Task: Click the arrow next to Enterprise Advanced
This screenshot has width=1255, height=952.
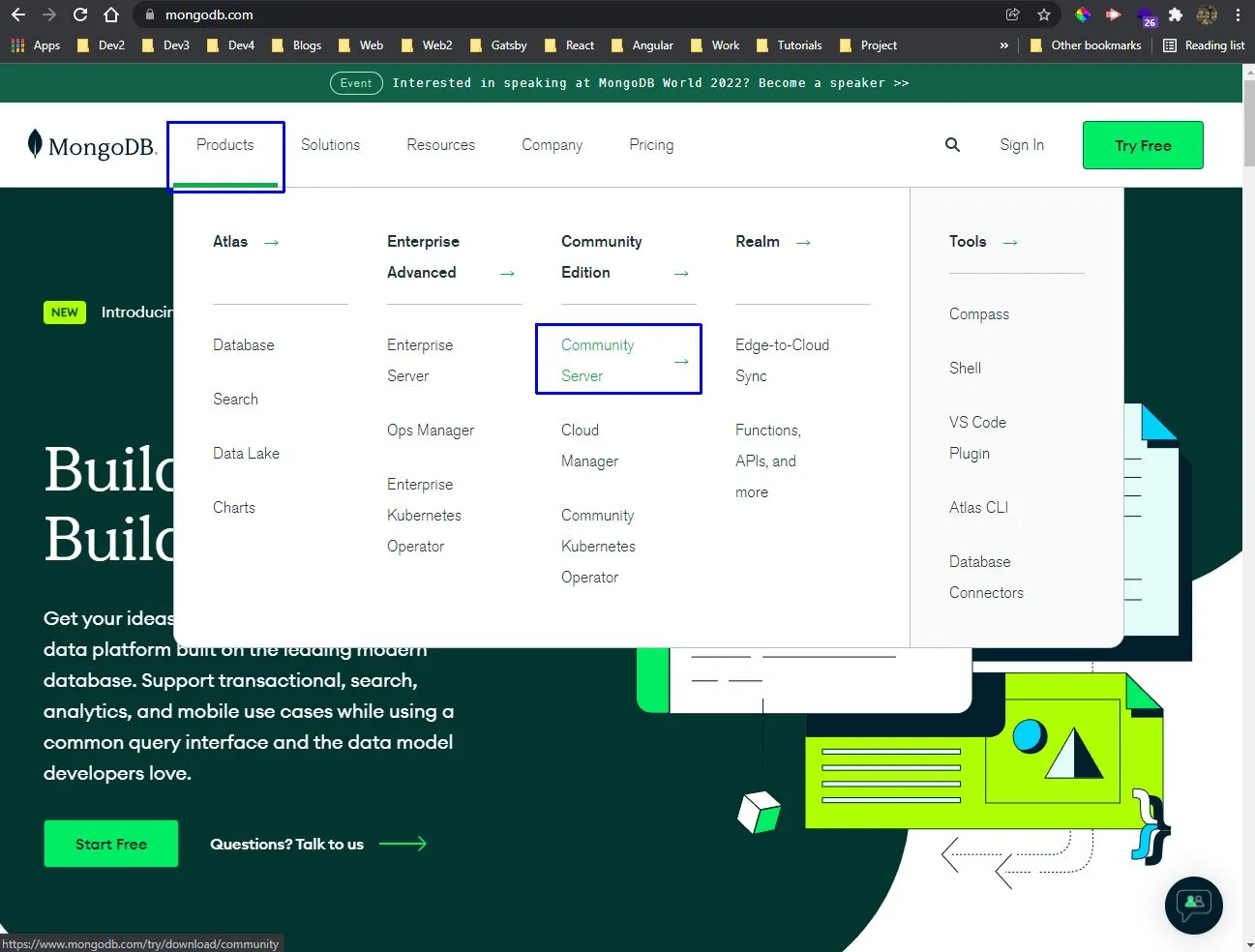Action: 507,274
